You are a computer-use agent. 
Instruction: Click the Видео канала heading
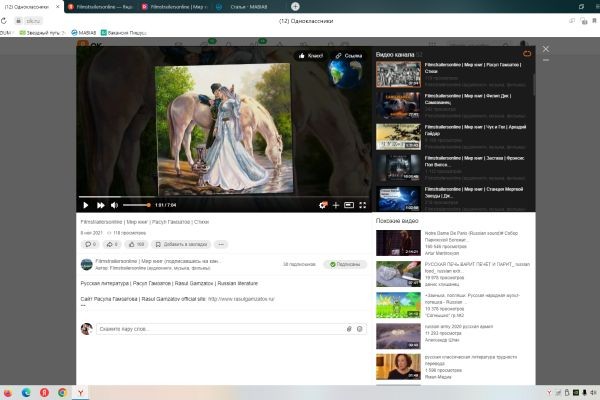point(395,55)
